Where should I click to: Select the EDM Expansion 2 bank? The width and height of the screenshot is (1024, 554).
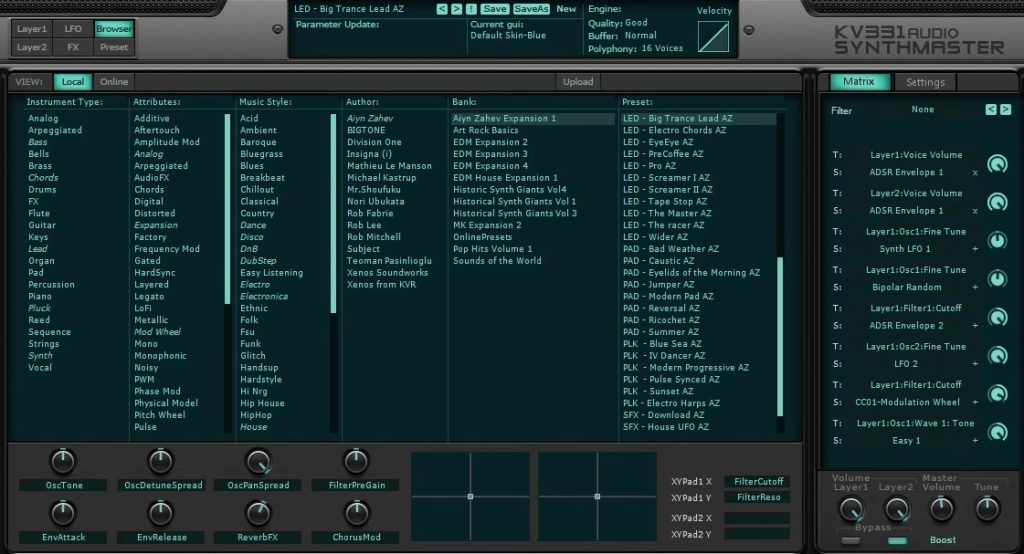(x=490, y=142)
